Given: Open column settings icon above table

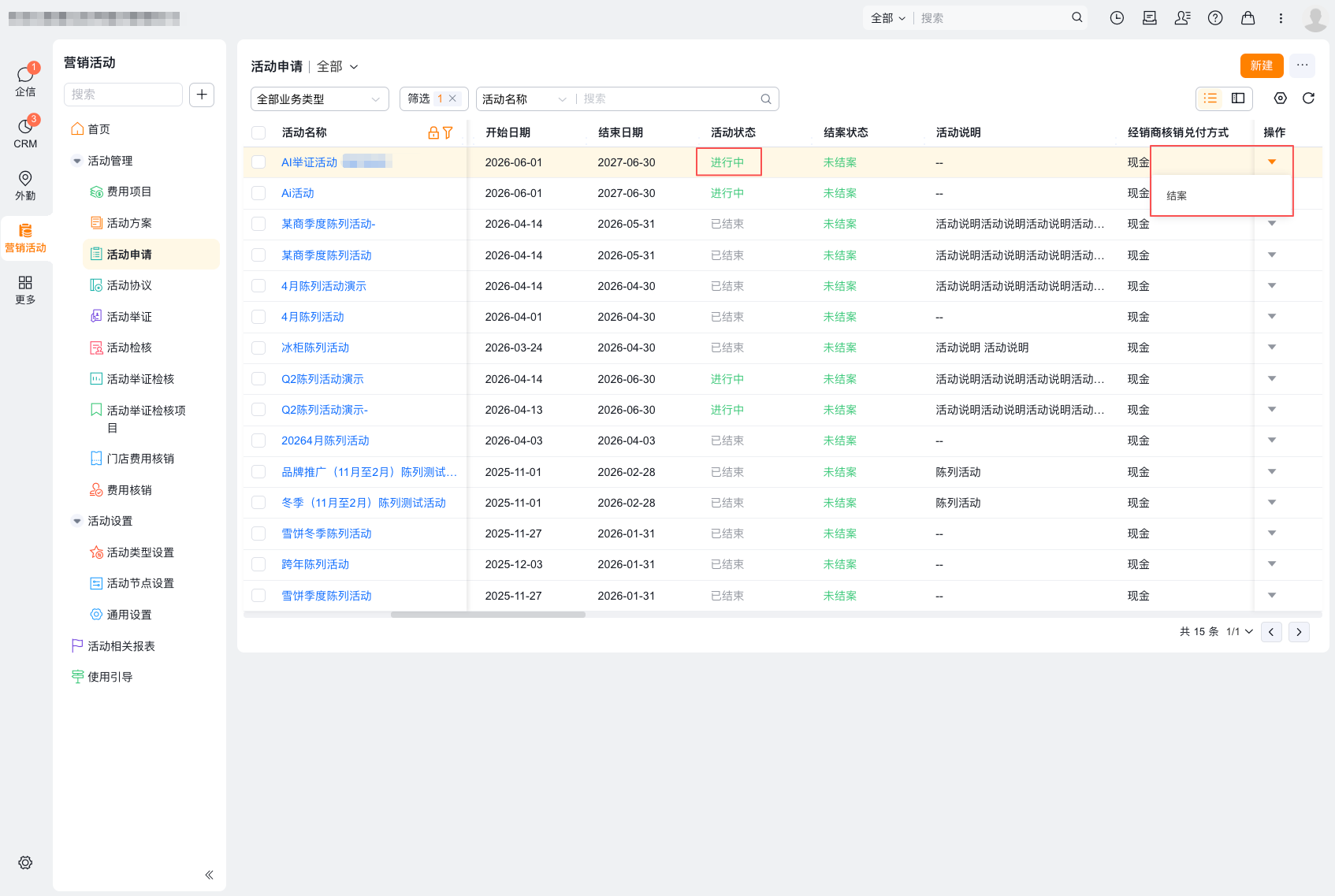Looking at the screenshot, I should [x=1281, y=98].
